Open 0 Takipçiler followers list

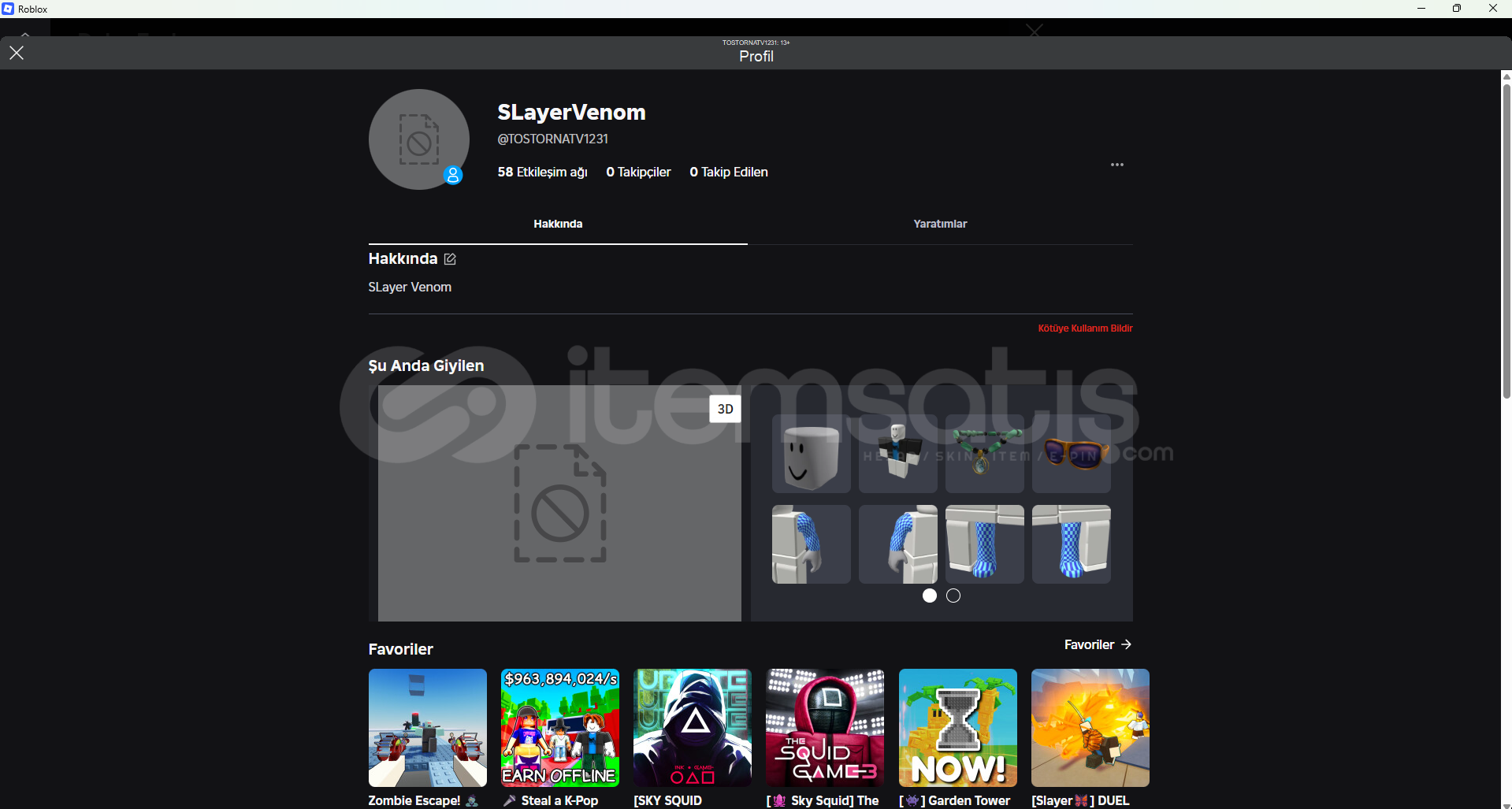[638, 172]
